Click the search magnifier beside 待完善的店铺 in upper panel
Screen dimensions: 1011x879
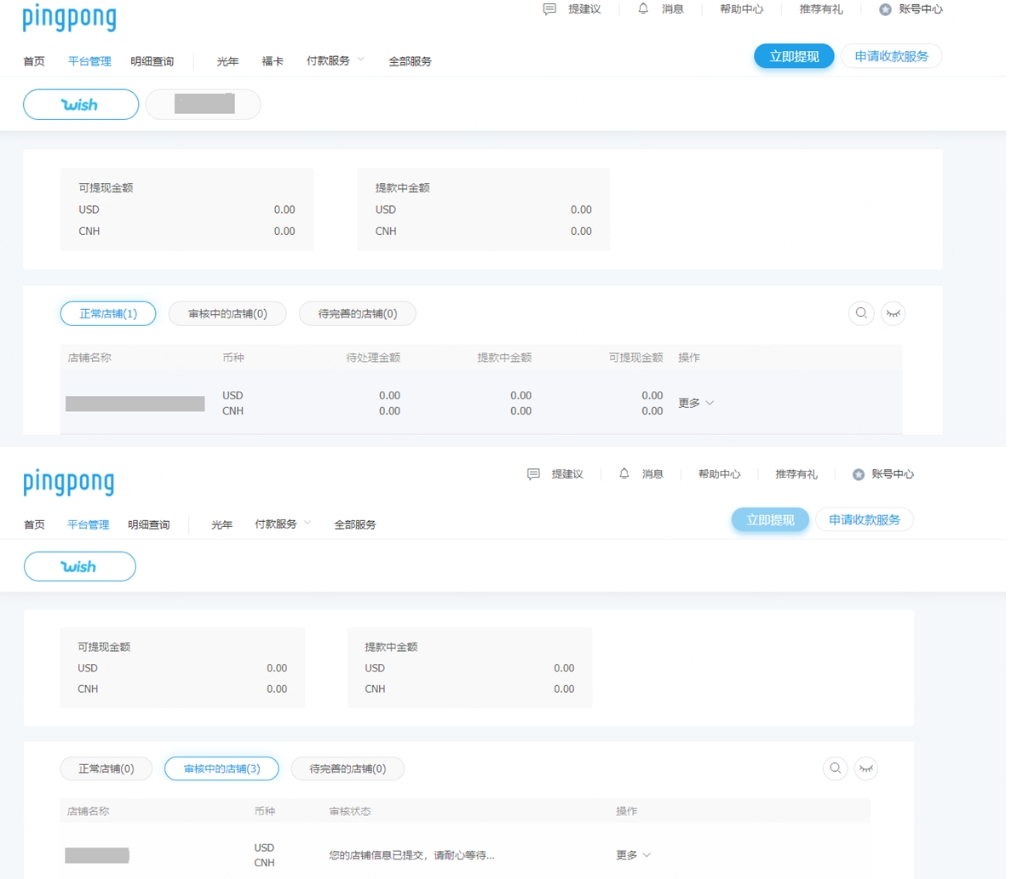(860, 313)
